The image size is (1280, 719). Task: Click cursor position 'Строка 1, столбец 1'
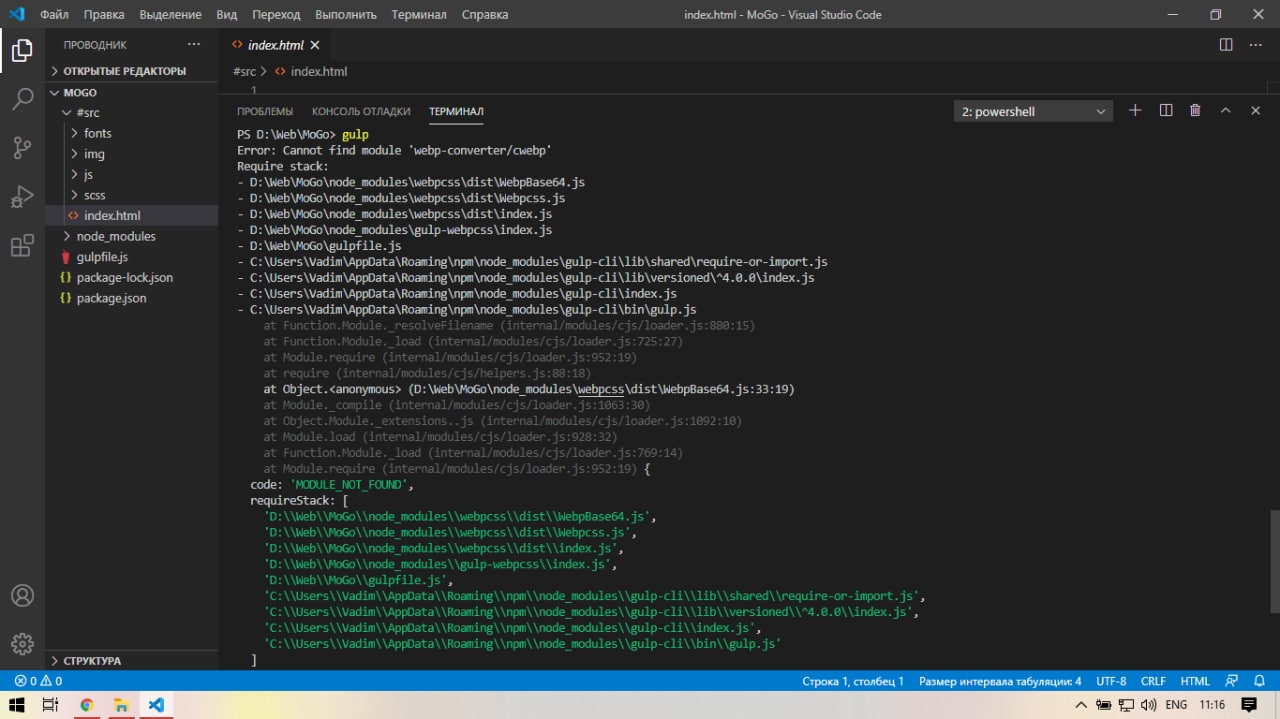tap(853, 681)
